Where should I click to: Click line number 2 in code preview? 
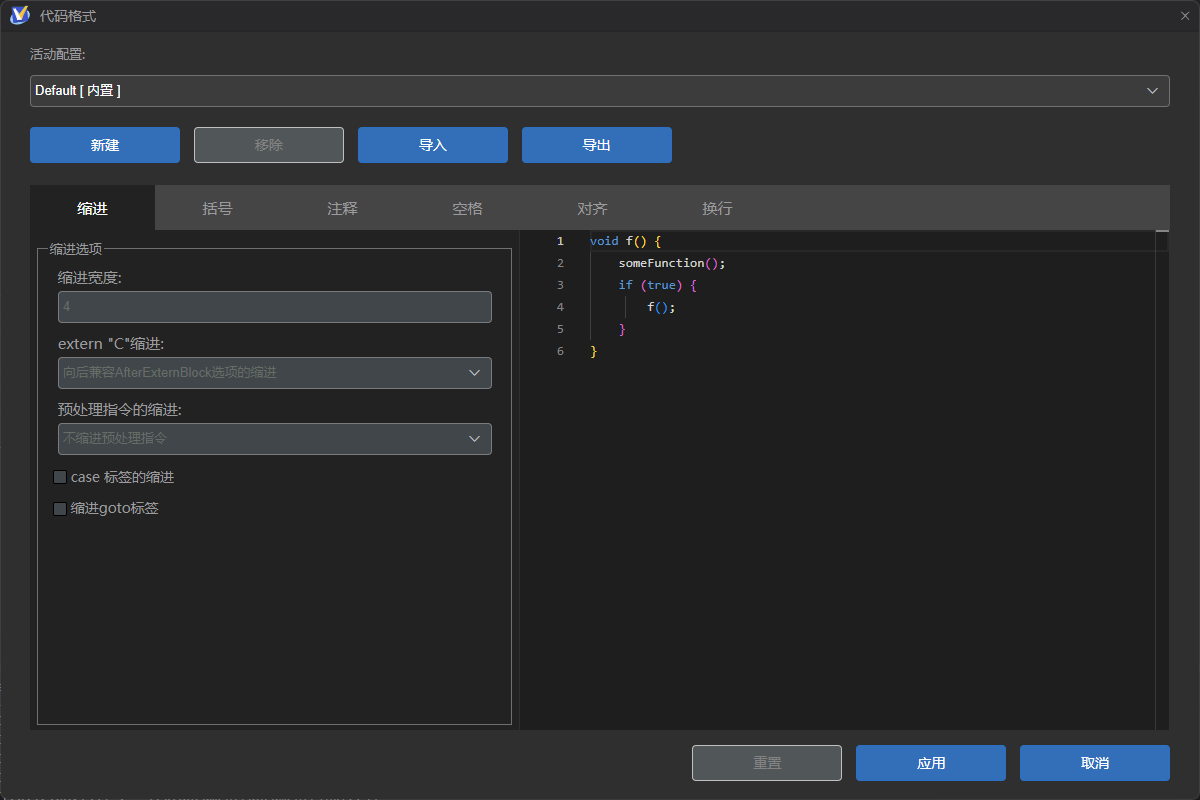pos(560,263)
